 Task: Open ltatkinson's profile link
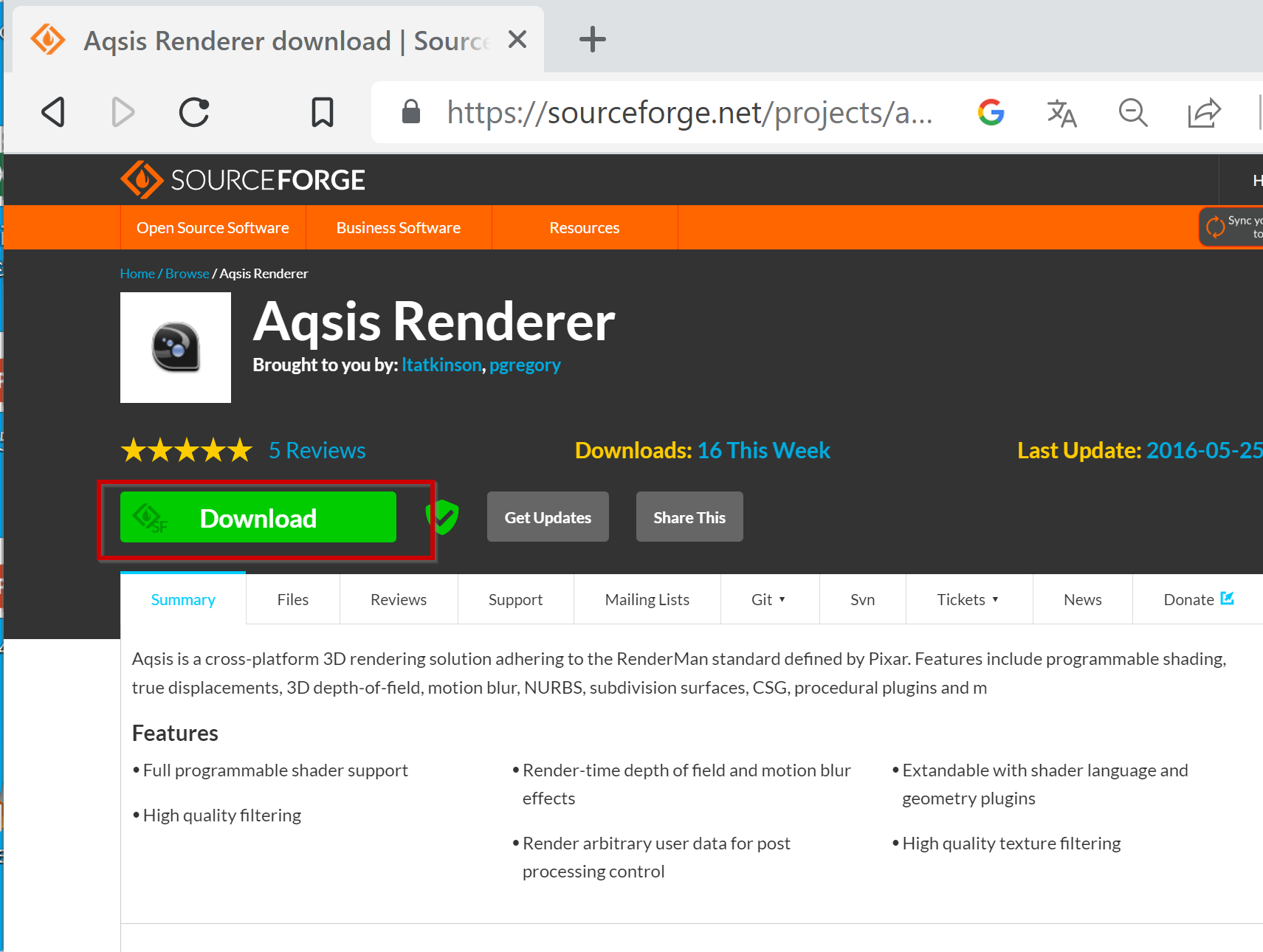441,365
